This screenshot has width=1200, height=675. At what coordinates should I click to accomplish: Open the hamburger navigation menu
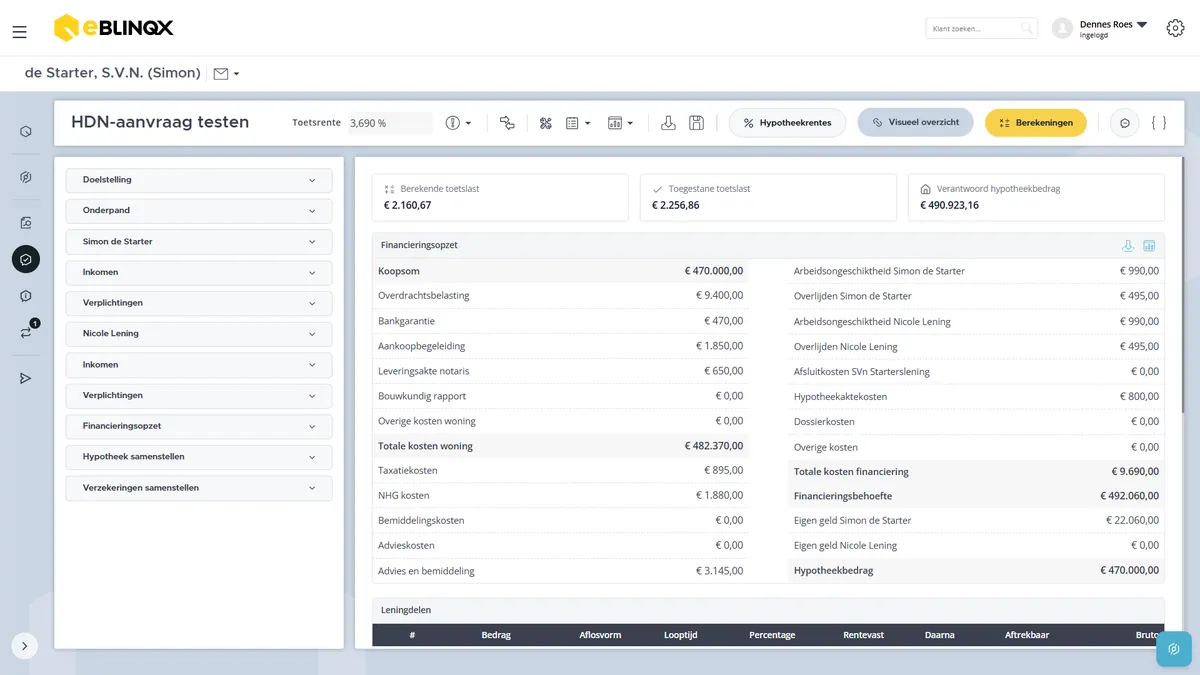[x=20, y=32]
